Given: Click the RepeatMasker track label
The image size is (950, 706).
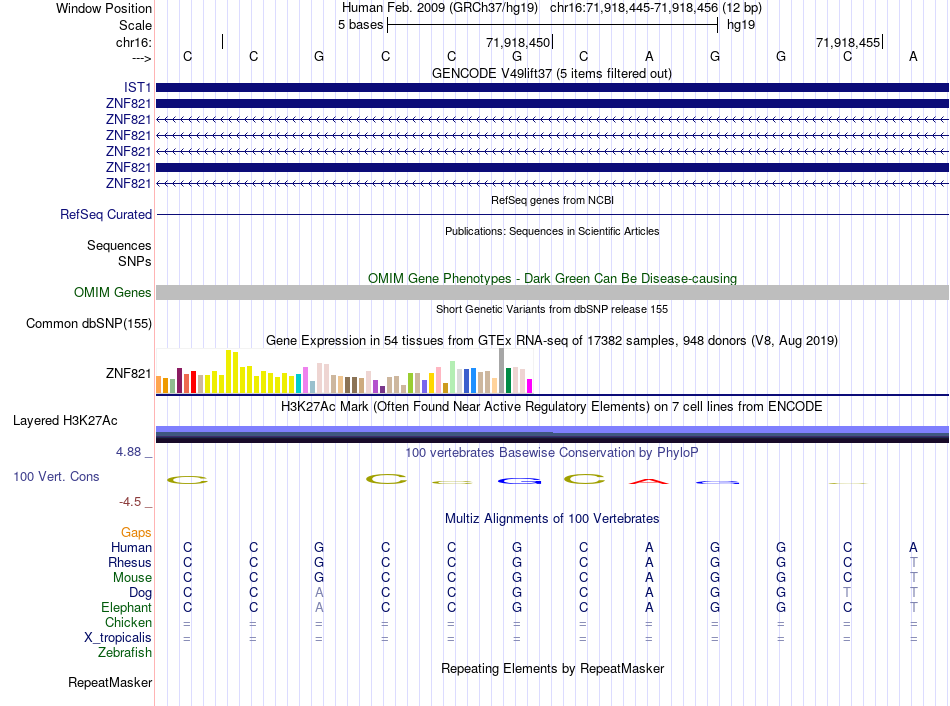Looking at the screenshot, I should coord(110,683).
